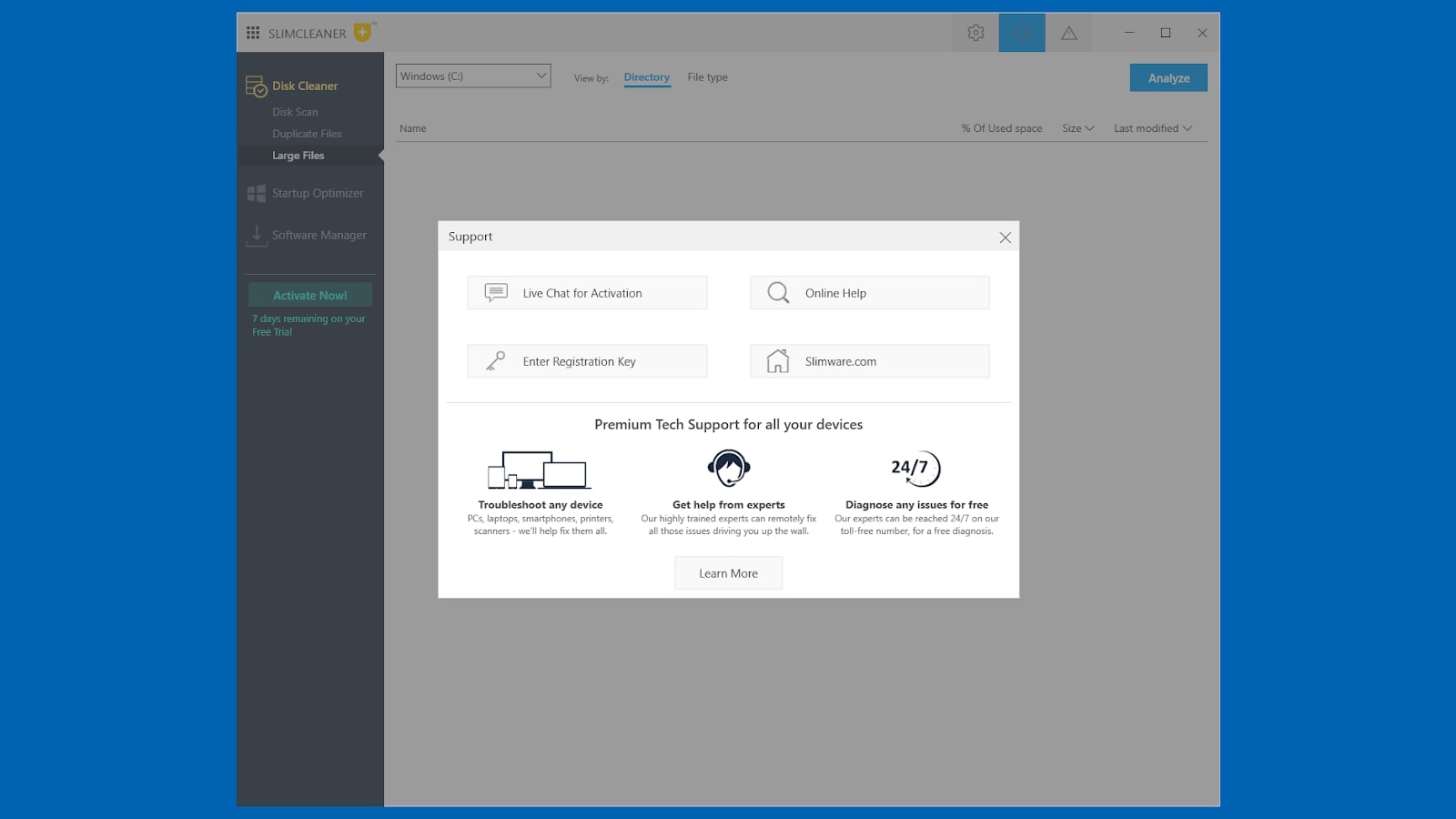Click the house icon for Slimware.com

[x=778, y=360]
